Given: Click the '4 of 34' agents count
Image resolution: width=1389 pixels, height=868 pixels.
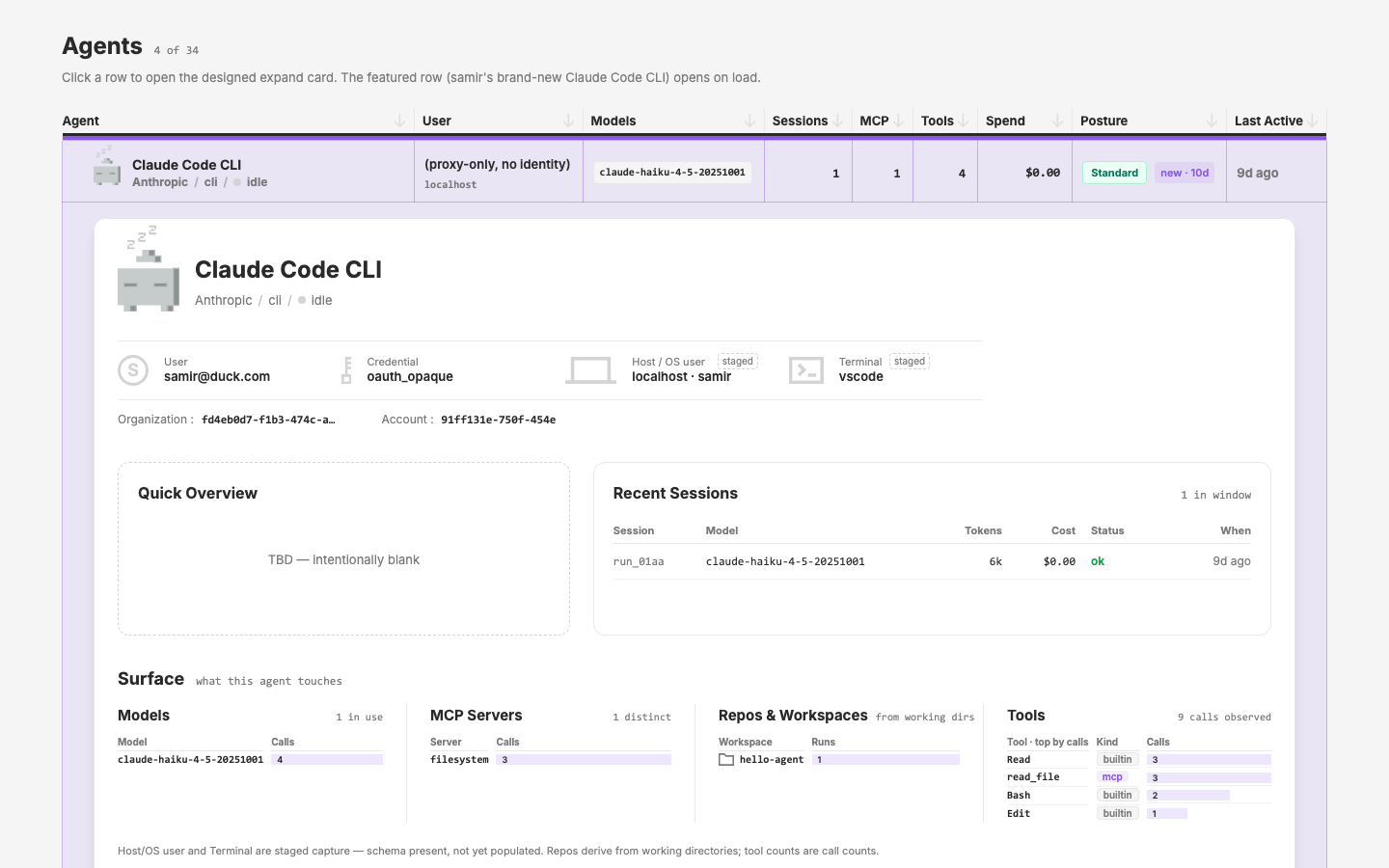Looking at the screenshot, I should click(177, 50).
